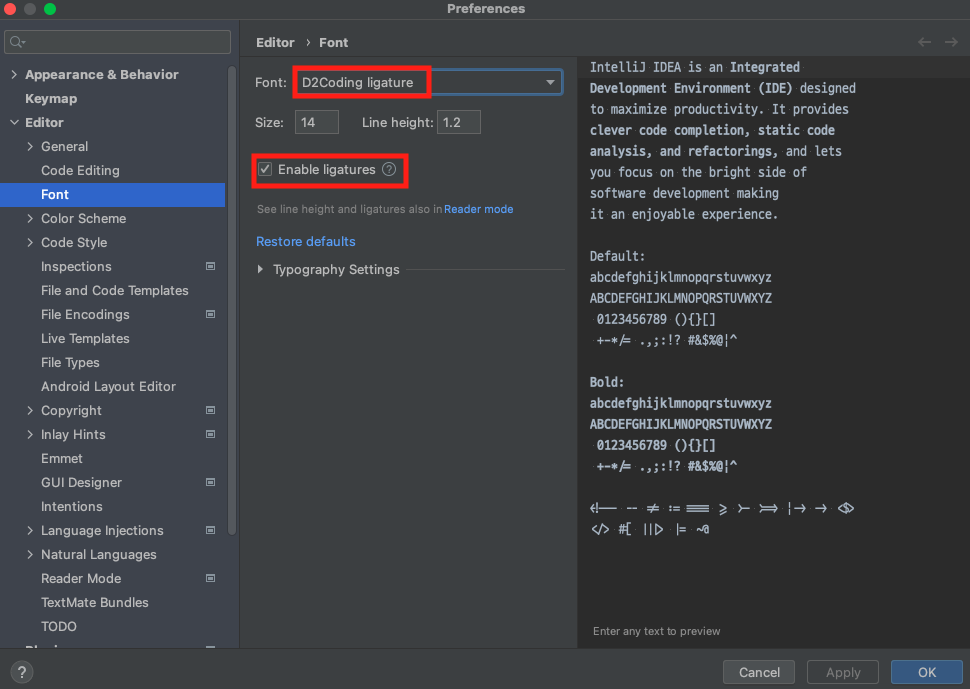Expand Appearance & Behavior tree node
970x689 pixels.
point(14,74)
